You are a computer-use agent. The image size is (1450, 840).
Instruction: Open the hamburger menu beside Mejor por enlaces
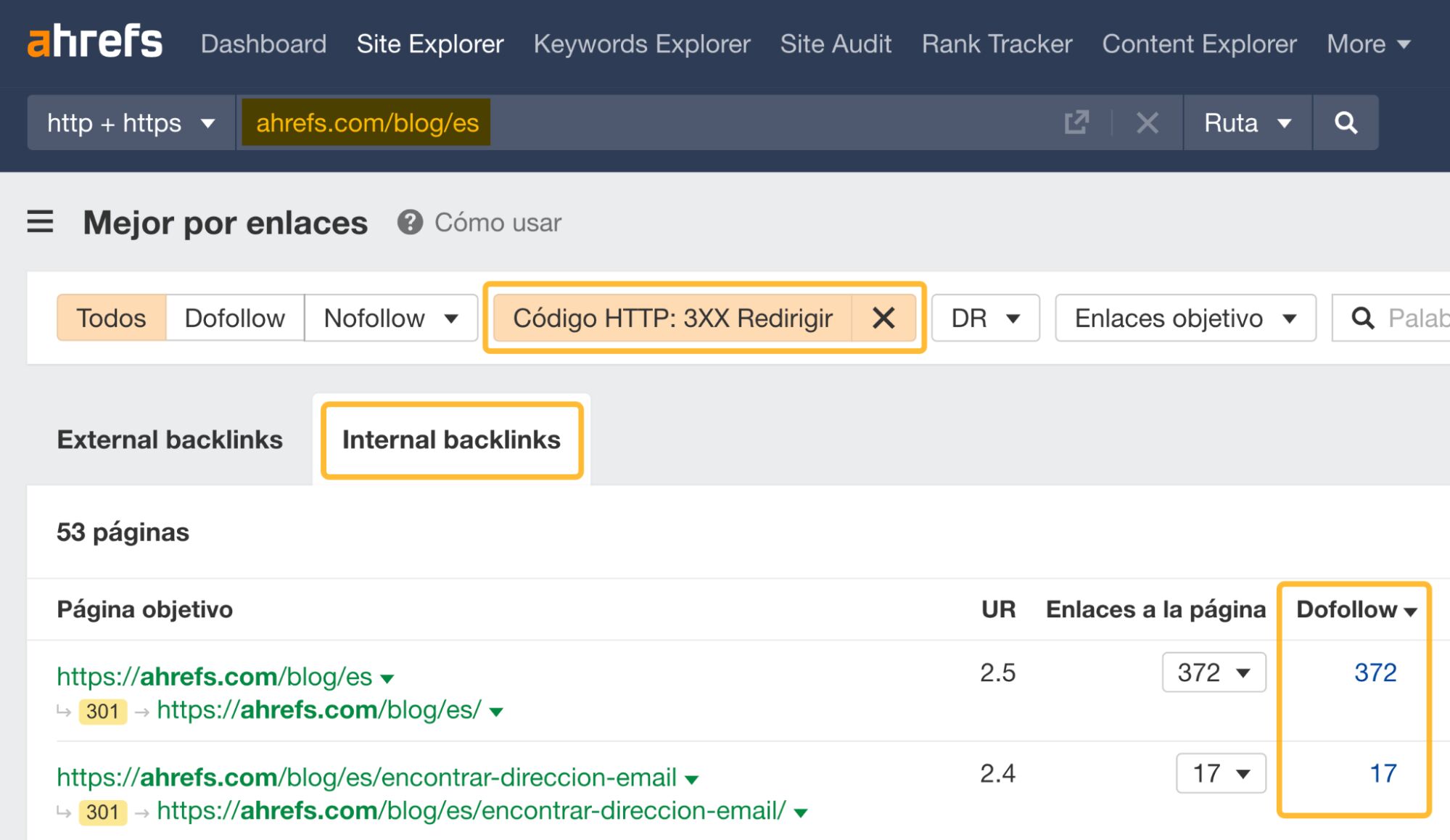point(41,223)
